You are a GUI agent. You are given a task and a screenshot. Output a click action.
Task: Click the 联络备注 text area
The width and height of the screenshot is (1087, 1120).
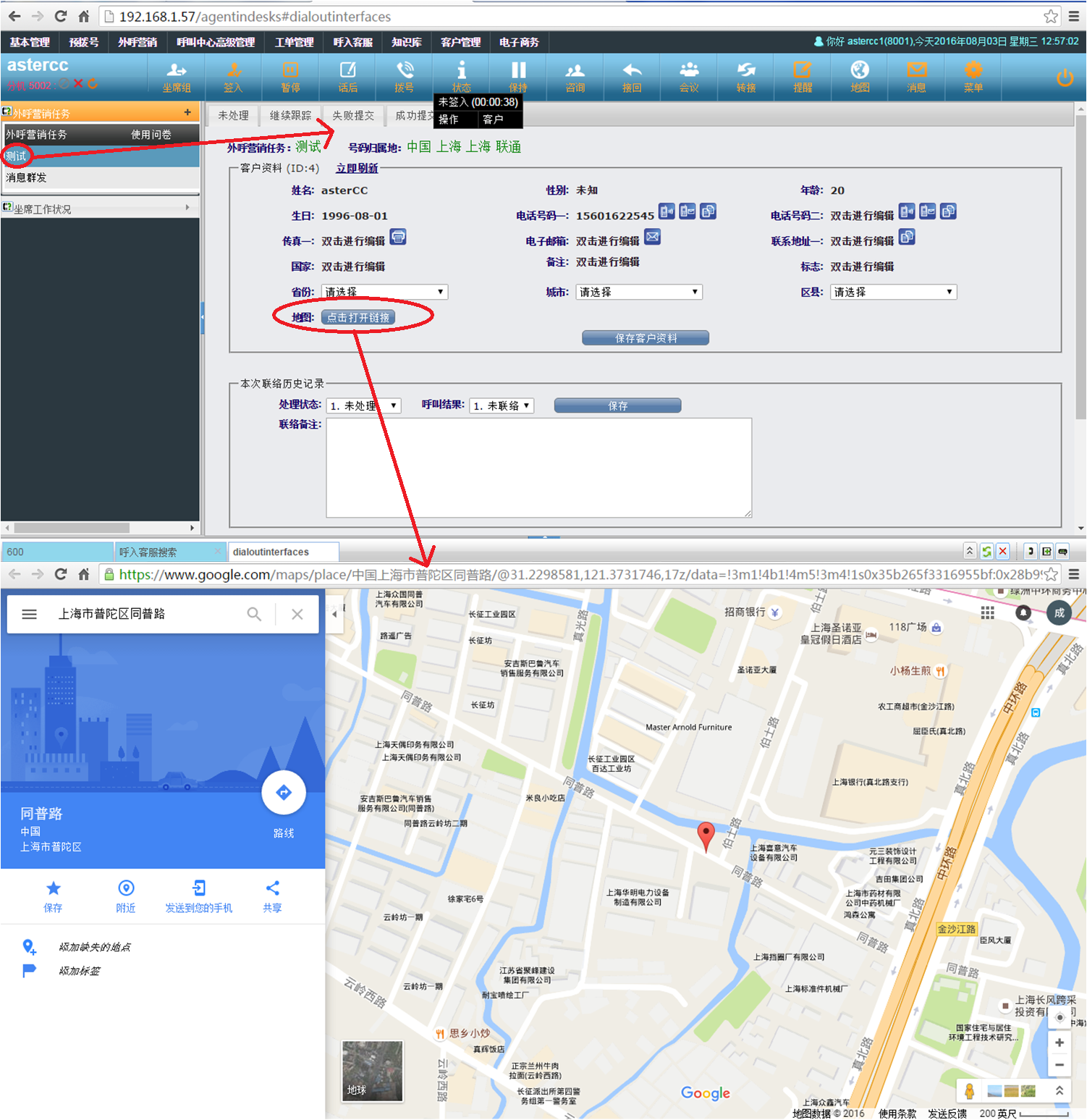(538, 468)
